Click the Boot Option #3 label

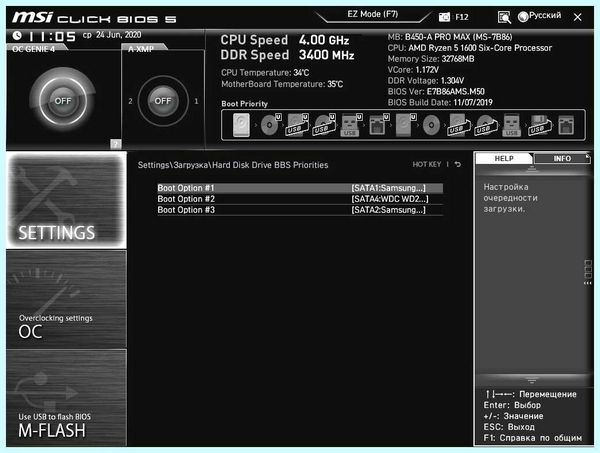[186, 210]
